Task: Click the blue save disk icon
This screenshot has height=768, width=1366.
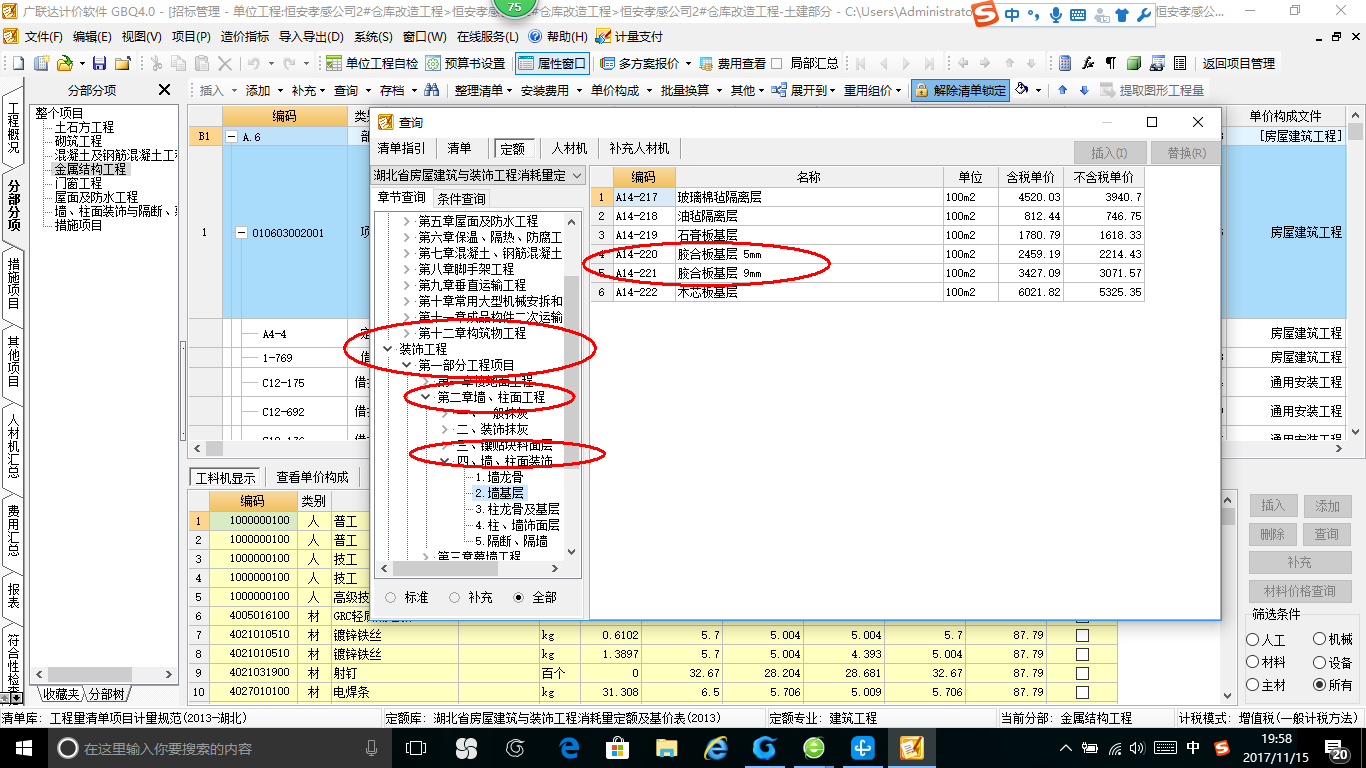Action: pyautogui.click(x=101, y=63)
